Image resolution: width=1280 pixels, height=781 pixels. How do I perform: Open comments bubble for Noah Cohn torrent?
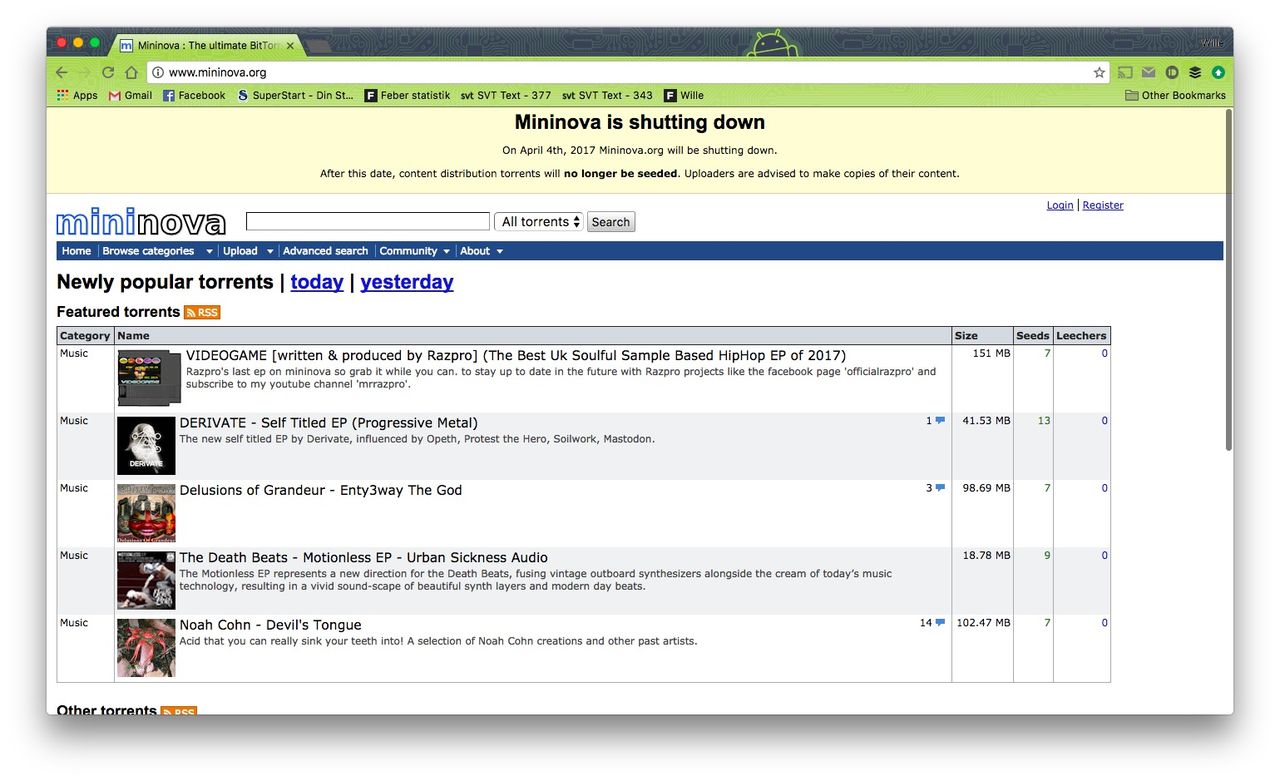940,623
